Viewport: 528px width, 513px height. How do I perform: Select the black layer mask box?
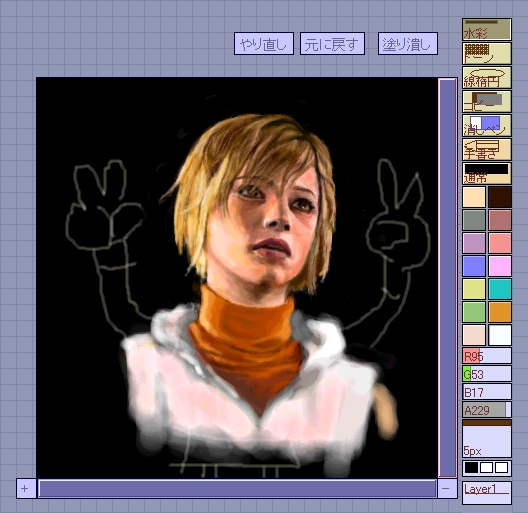(471, 468)
